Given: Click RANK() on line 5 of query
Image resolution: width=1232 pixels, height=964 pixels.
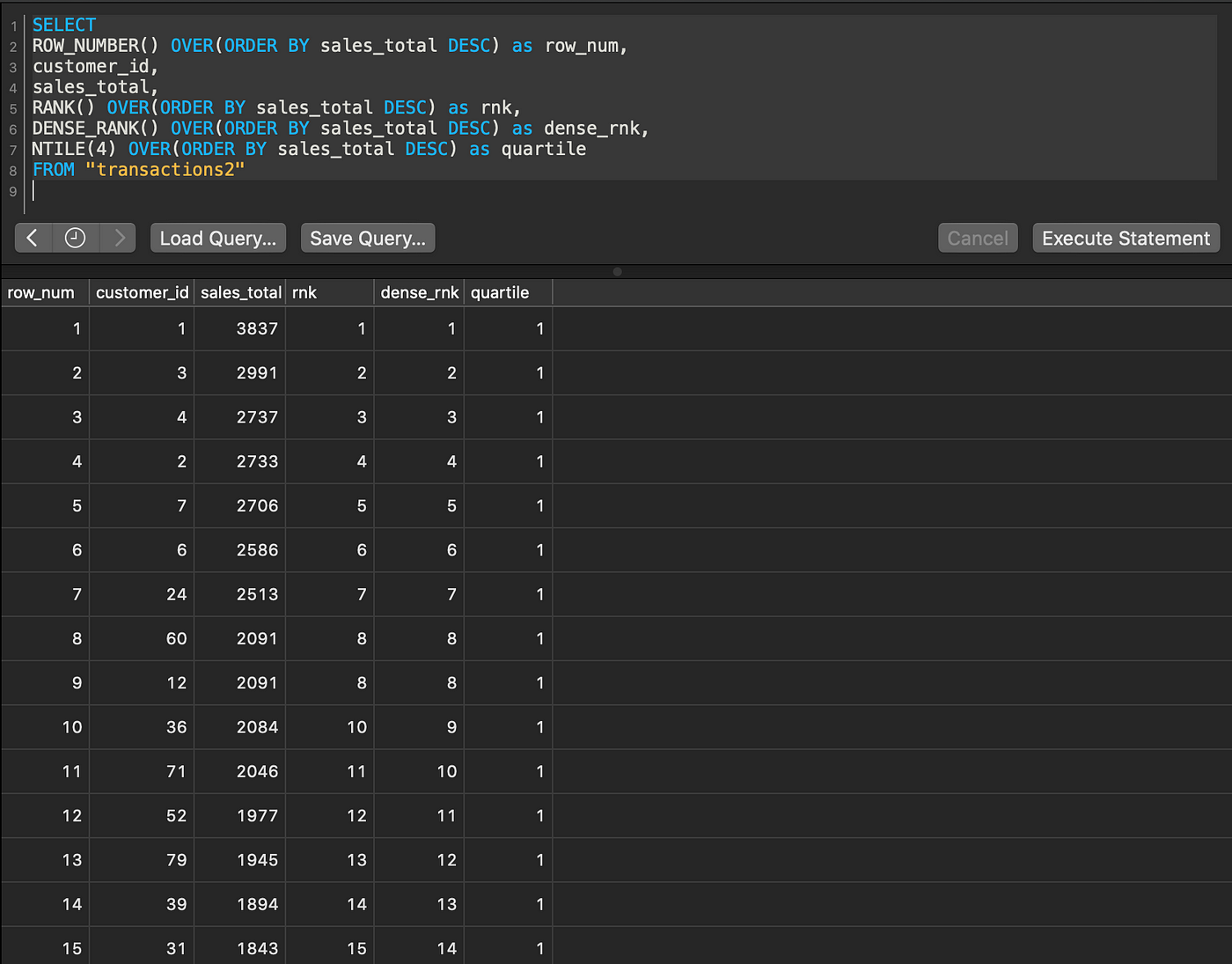Looking at the screenshot, I should (63, 107).
